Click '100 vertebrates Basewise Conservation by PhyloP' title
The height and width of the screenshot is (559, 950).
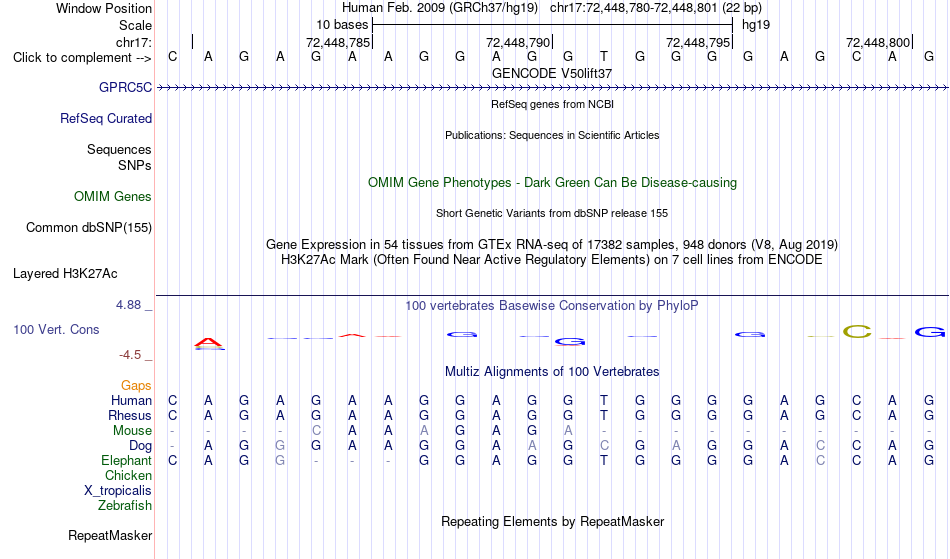552,306
